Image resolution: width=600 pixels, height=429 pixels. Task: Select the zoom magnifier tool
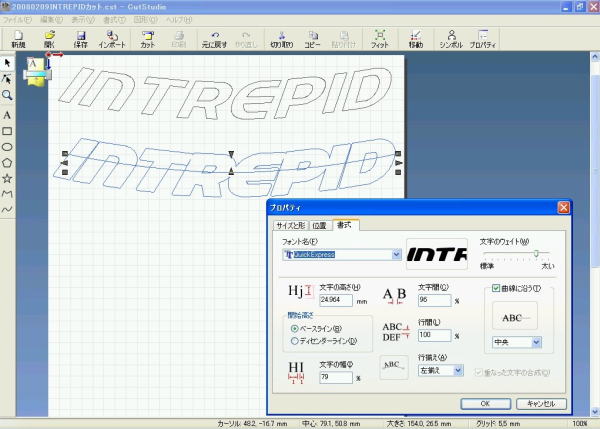coord(7,95)
